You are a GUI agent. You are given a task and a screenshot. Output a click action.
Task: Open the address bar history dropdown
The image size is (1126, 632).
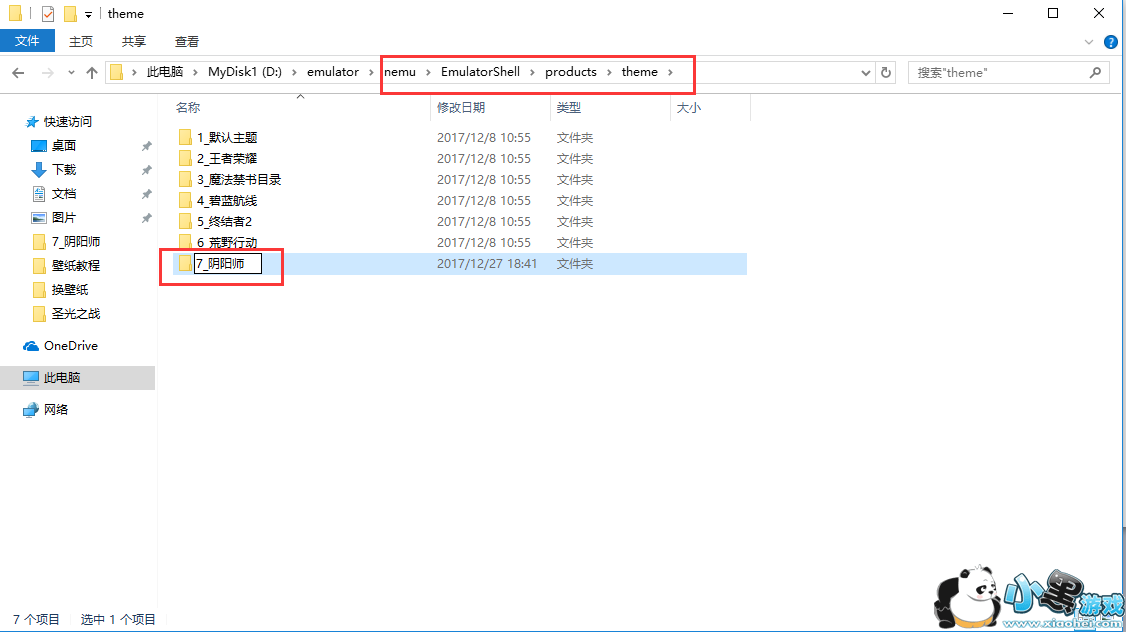(x=865, y=73)
